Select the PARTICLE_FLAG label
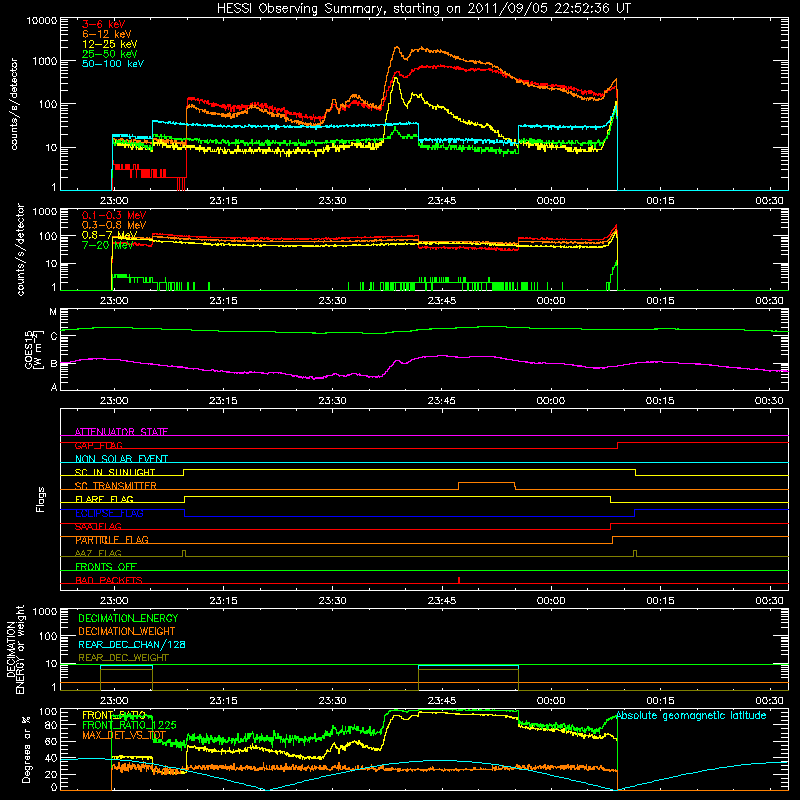This screenshot has width=800, height=800. tap(112, 540)
